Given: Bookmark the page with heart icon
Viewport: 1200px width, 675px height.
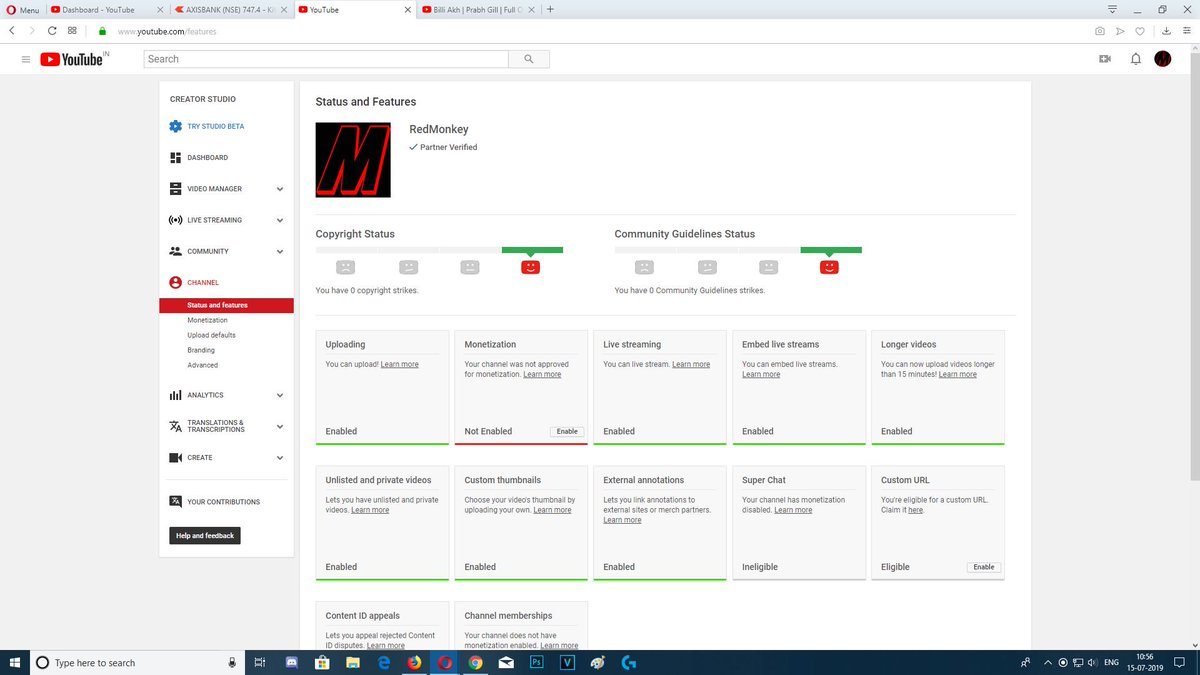Looking at the screenshot, I should 1139,31.
